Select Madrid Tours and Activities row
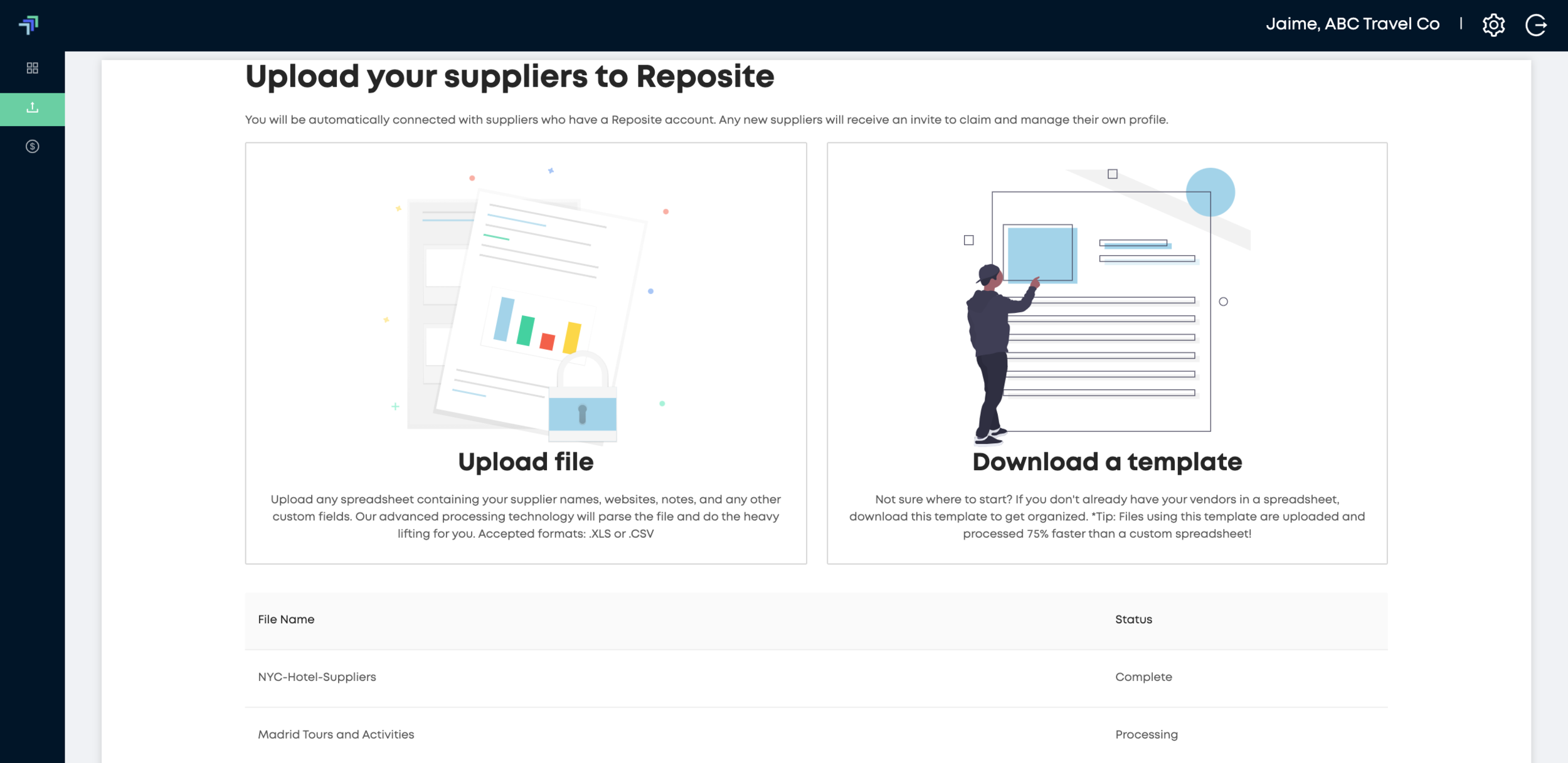 [x=336, y=734]
